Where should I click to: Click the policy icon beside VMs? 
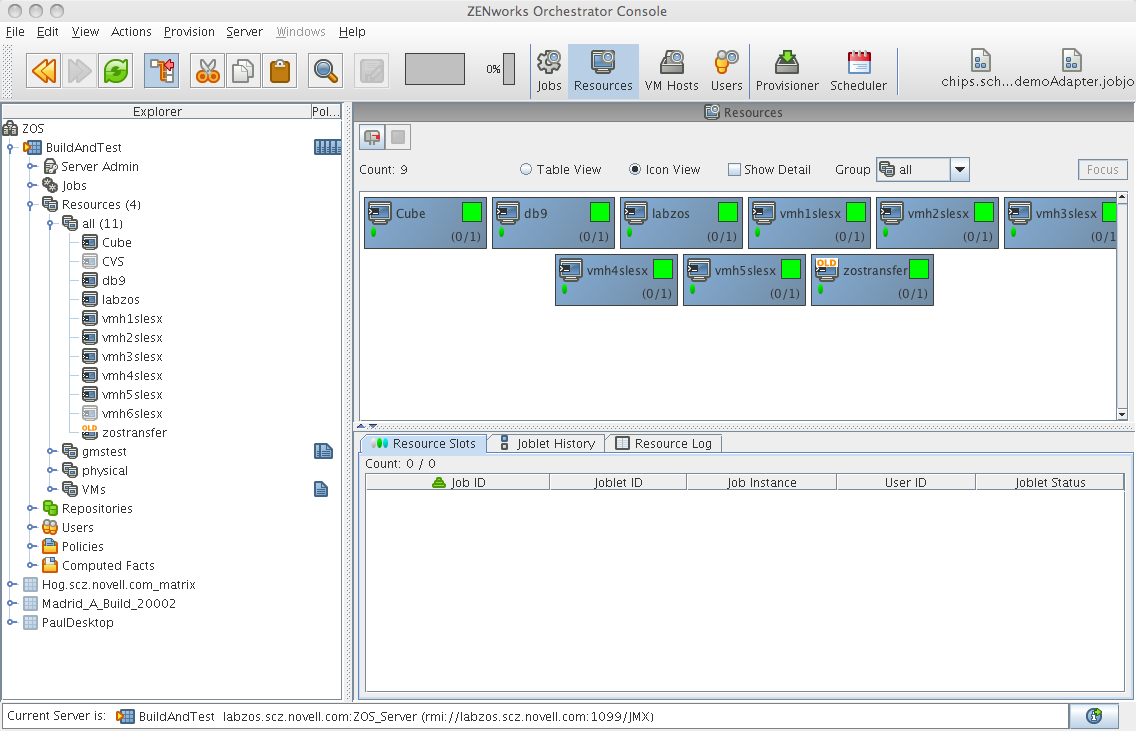[321, 489]
